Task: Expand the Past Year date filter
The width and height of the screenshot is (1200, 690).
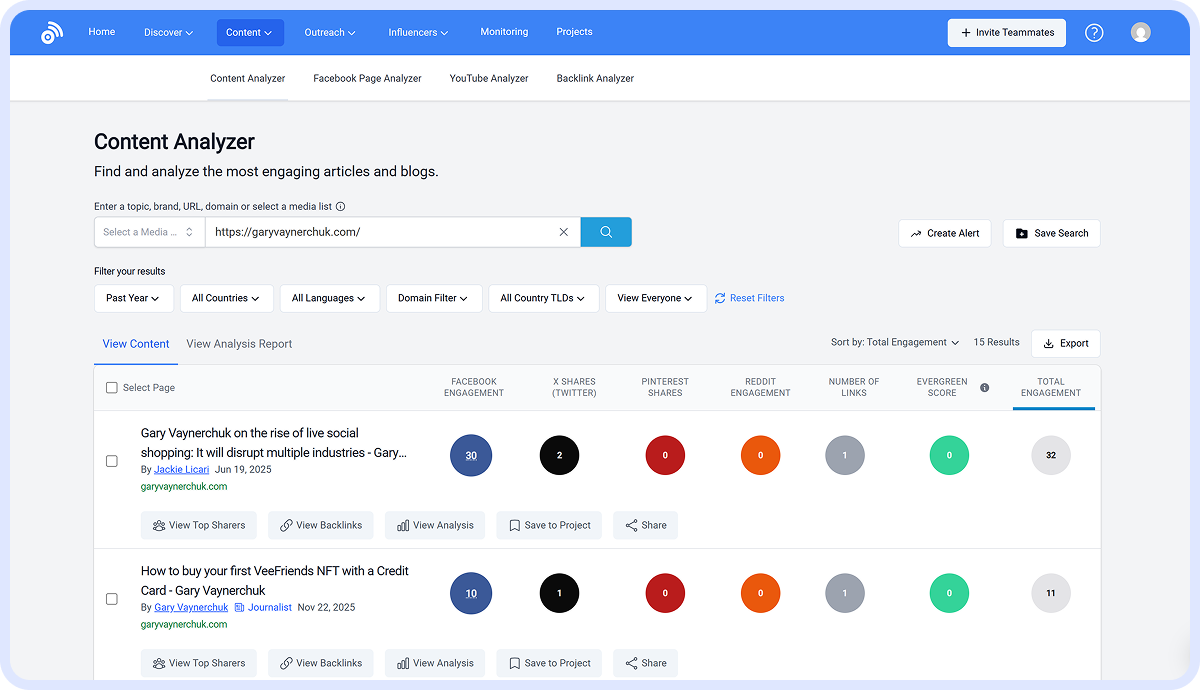Action: (134, 298)
